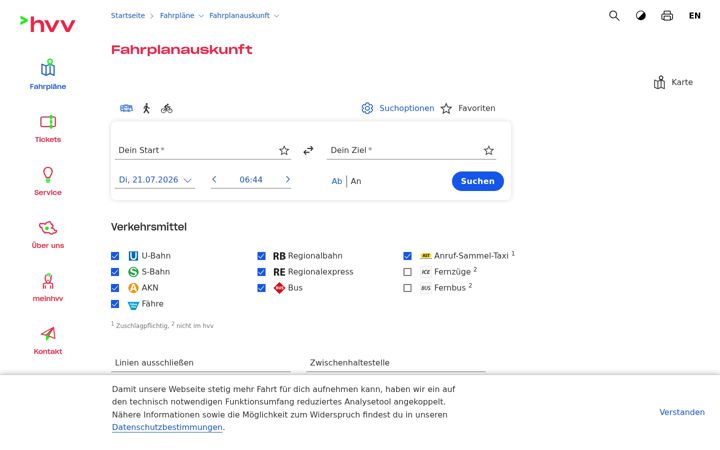This screenshot has width=720, height=450.
Task: Focus the Zwischenhaltestelle field
Action: 396,363
